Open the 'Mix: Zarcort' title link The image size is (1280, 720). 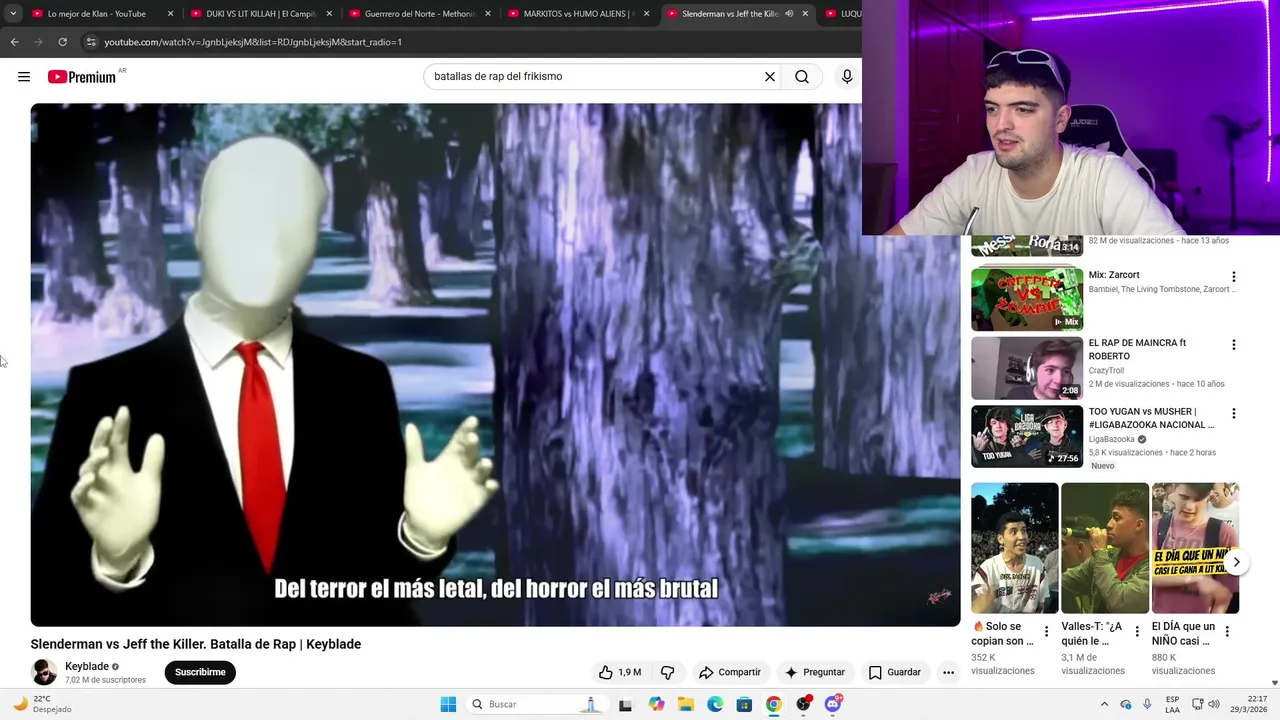click(1114, 275)
